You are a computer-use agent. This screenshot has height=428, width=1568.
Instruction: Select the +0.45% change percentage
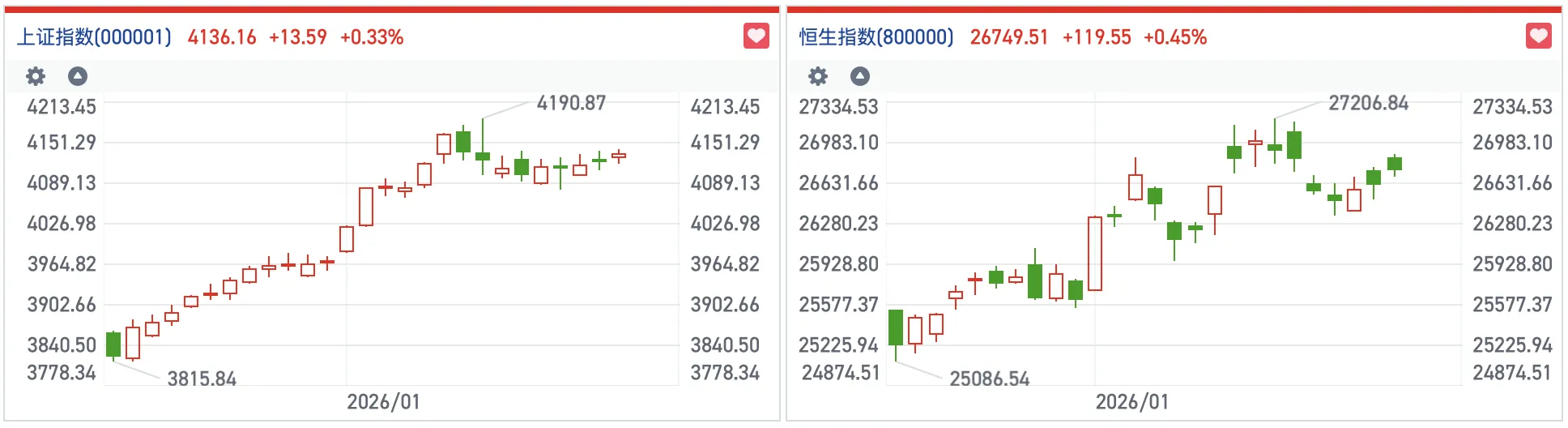tap(1175, 37)
